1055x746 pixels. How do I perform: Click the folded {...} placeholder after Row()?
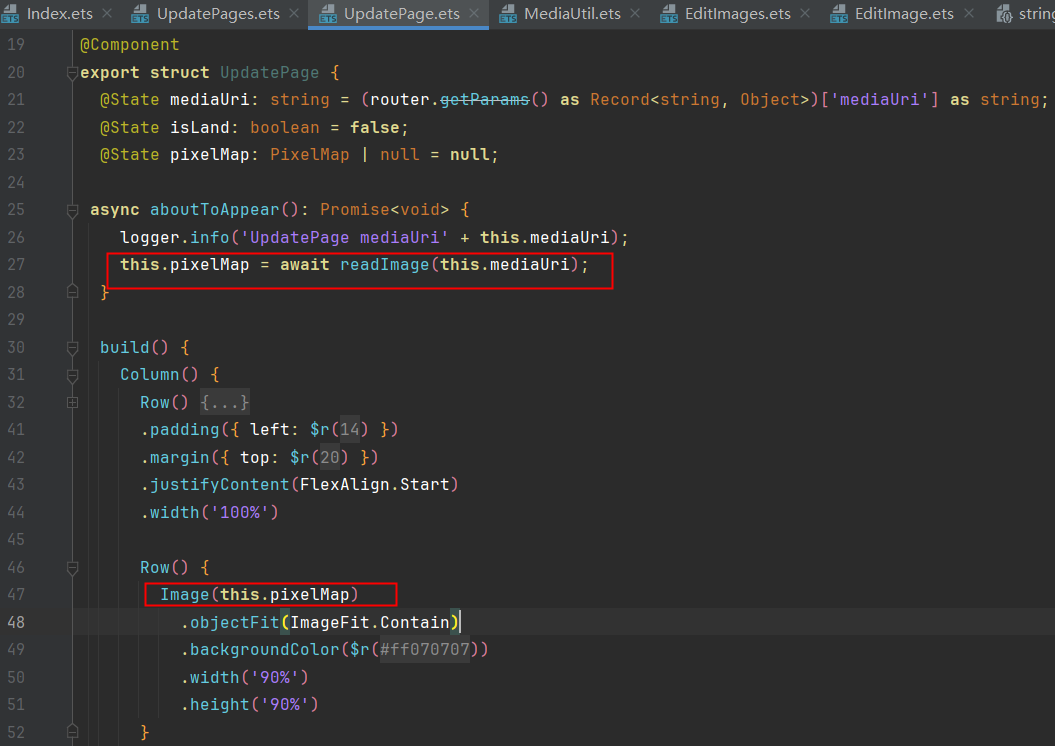pos(224,402)
